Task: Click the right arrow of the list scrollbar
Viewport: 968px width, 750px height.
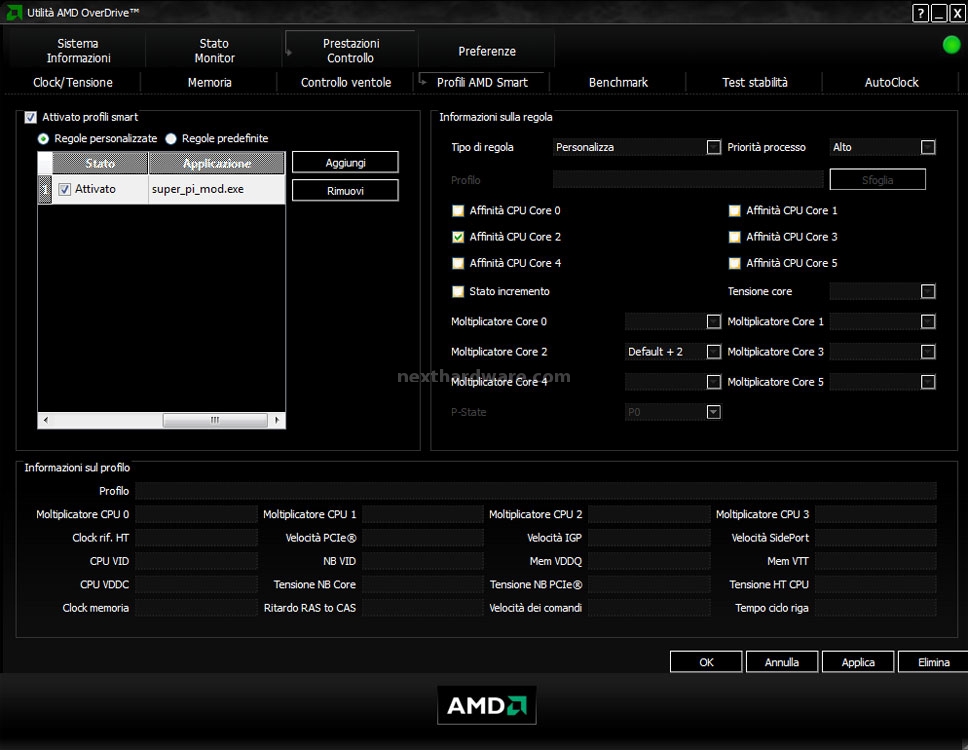Action: point(277,420)
